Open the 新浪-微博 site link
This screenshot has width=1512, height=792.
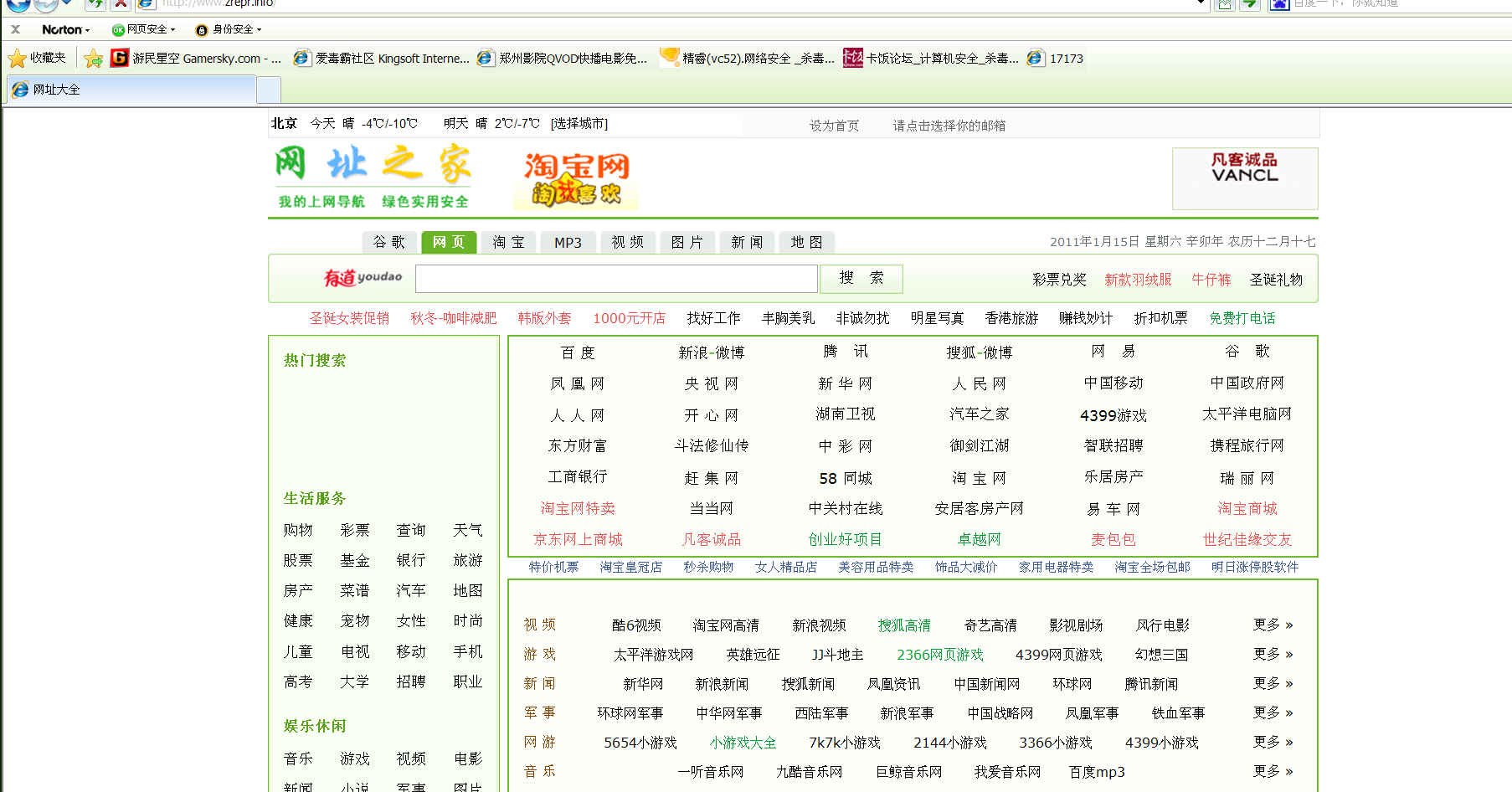711,352
